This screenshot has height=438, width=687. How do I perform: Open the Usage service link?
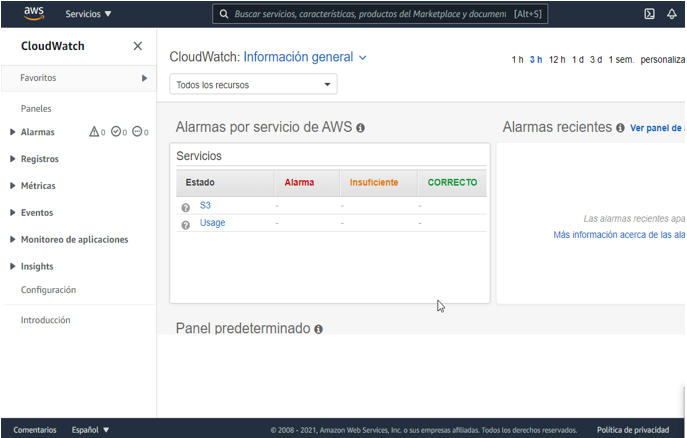click(x=212, y=223)
